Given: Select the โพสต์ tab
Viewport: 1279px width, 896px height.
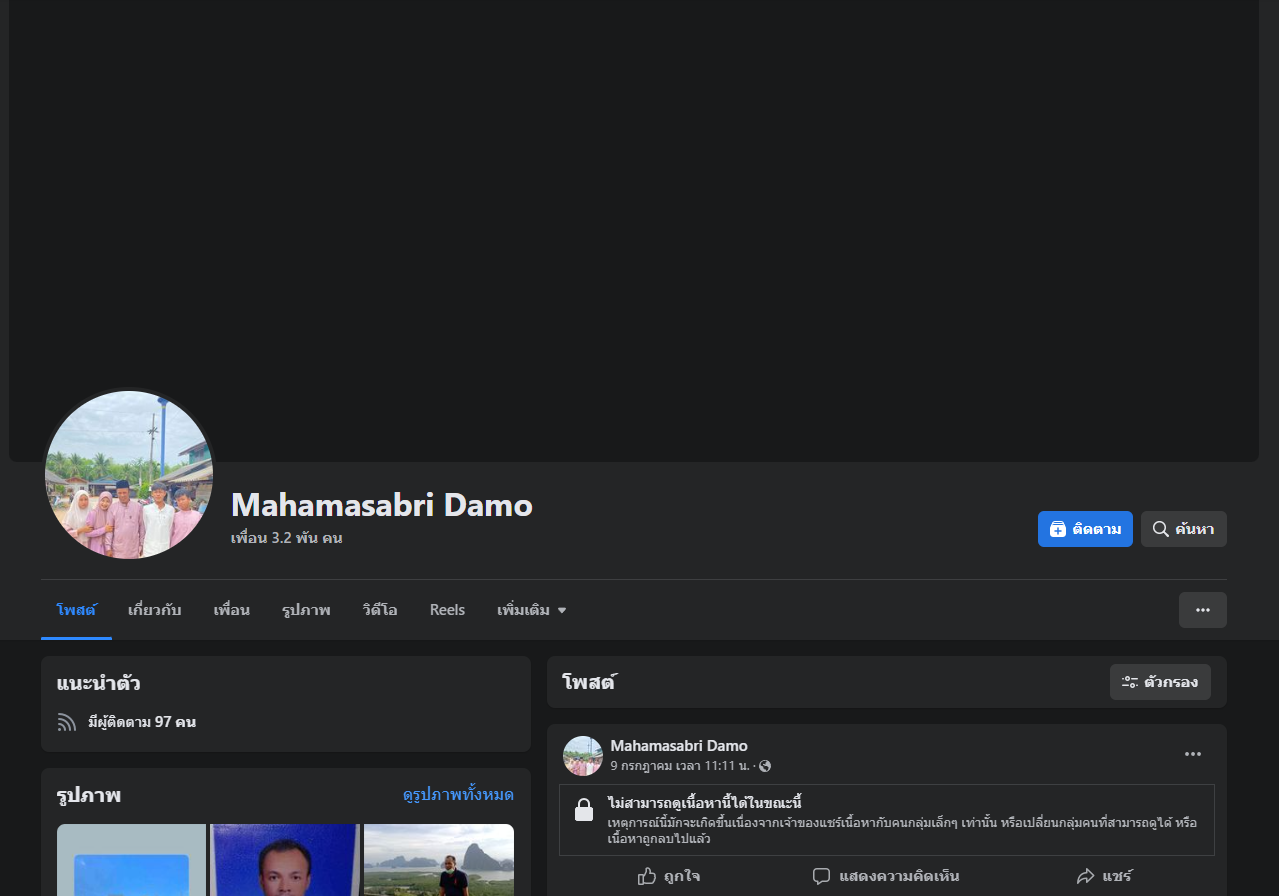Looking at the screenshot, I should (76, 610).
